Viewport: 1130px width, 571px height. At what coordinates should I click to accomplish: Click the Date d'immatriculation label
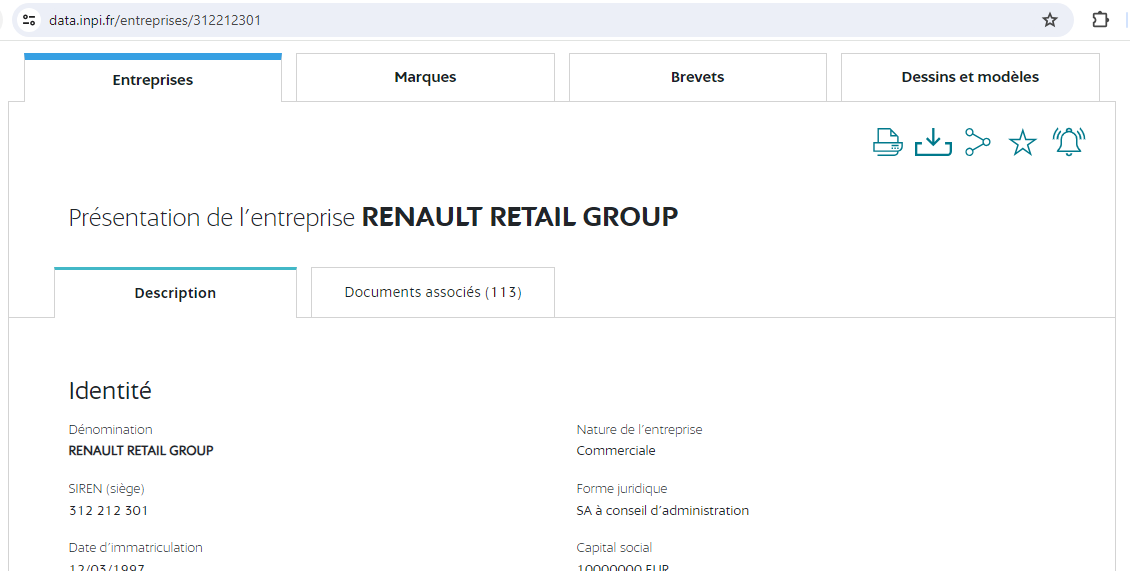(x=135, y=548)
